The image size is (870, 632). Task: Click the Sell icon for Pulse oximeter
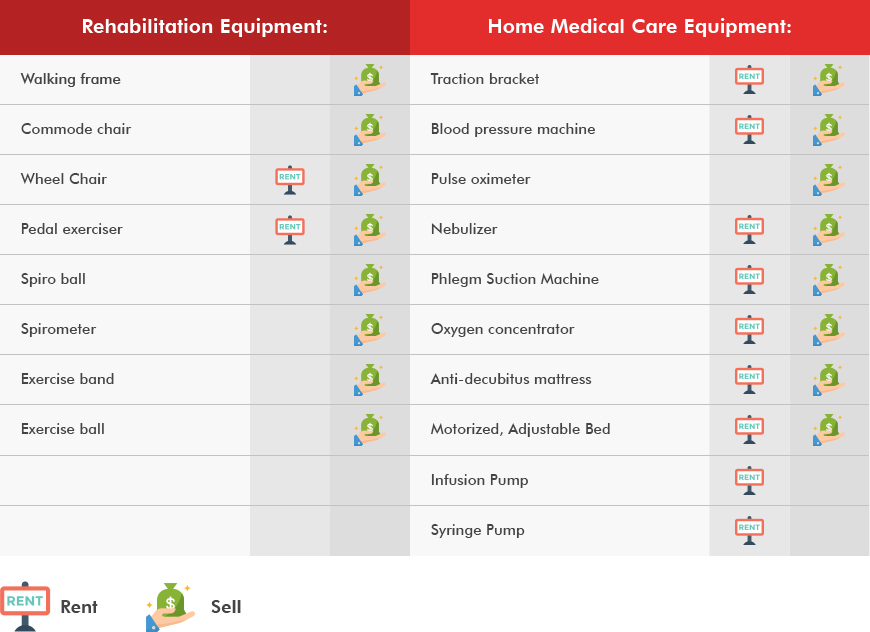coord(829,180)
